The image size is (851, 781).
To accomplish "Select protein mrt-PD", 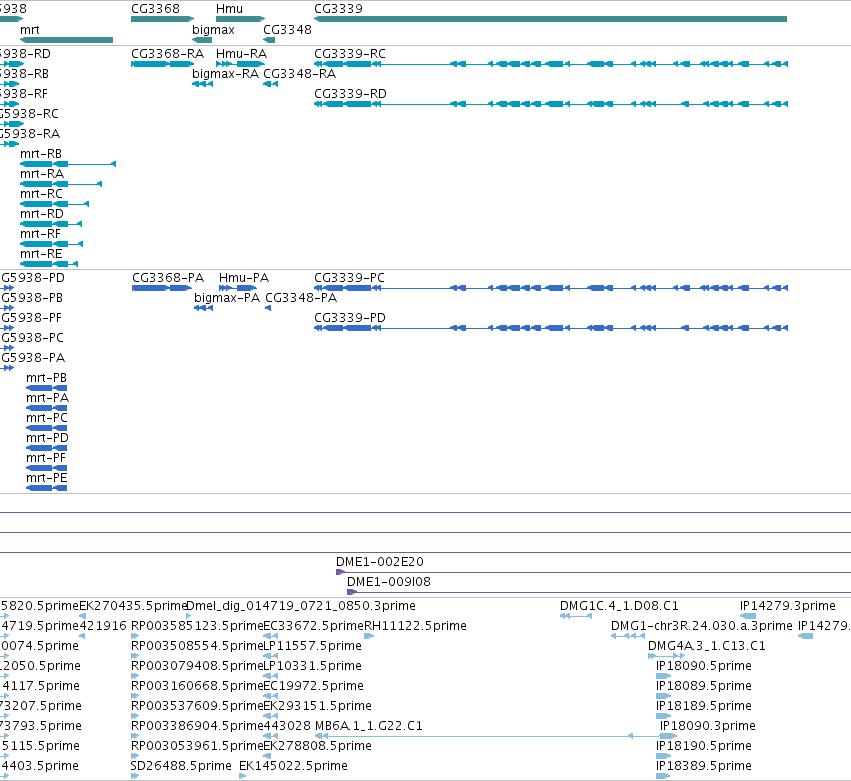I will tap(47, 448).
